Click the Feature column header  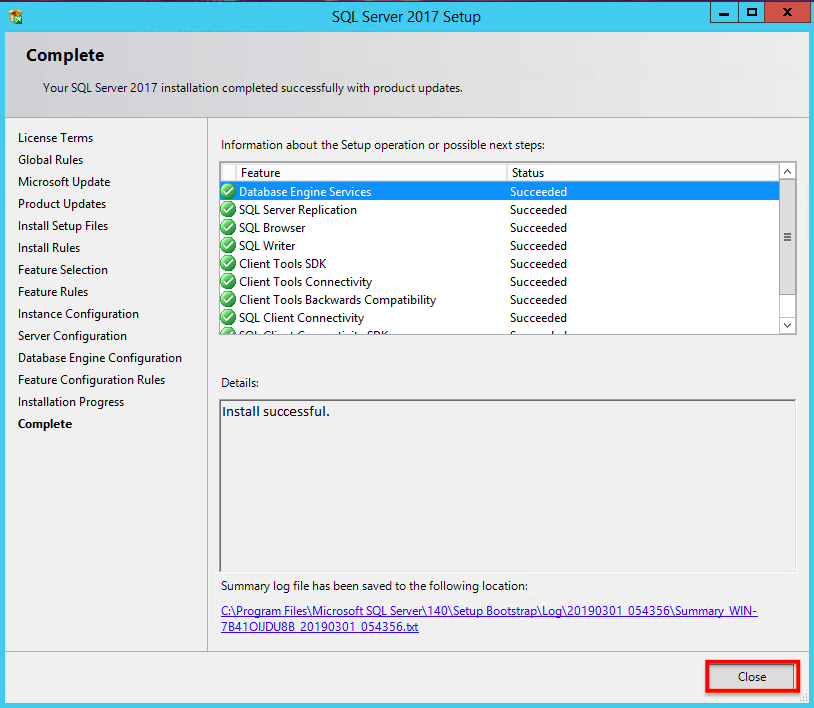[371, 173]
